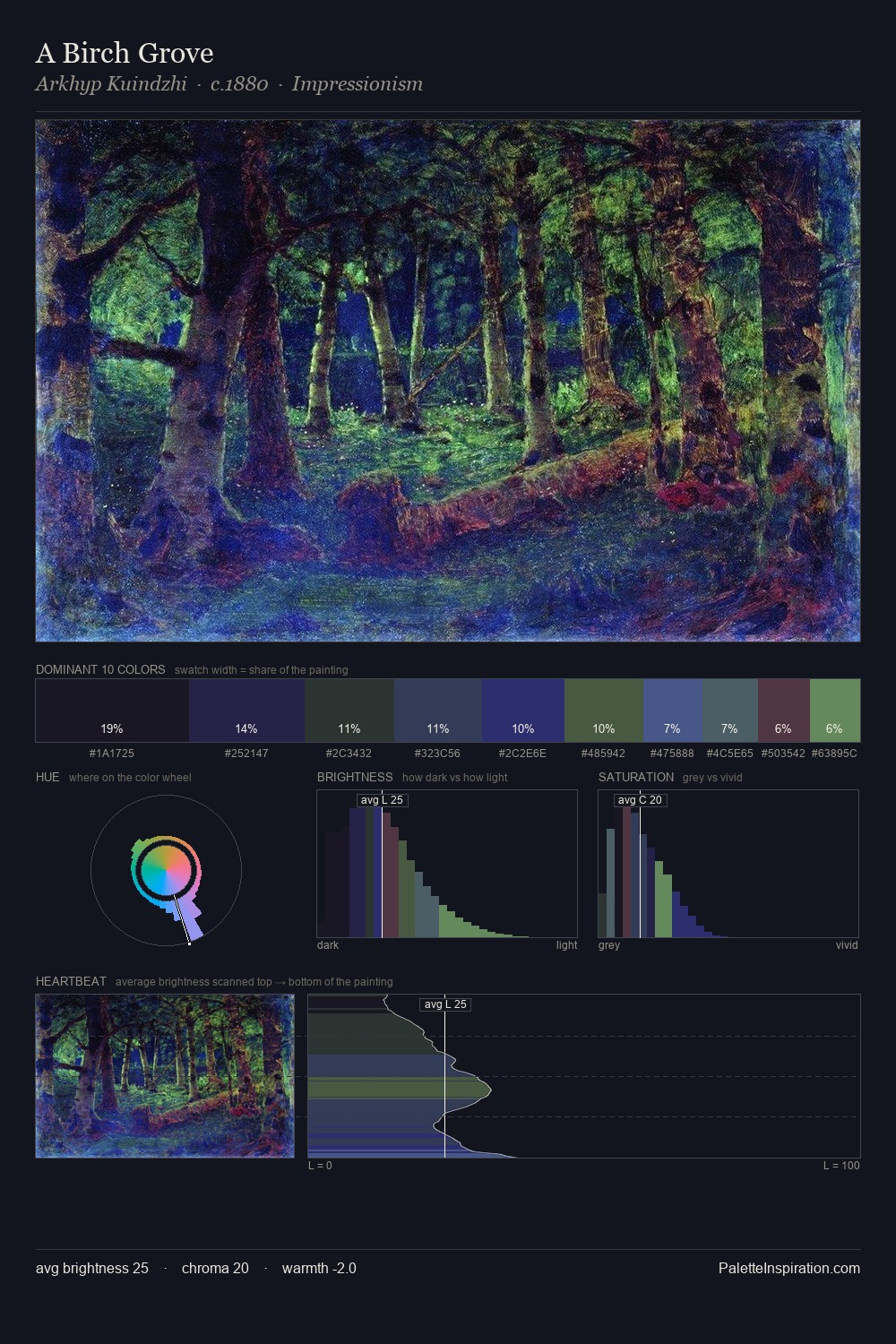The width and height of the screenshot is (896, 1344).
Task: Click the #323C56 slate blue swatch
Action: click(438, 711)
